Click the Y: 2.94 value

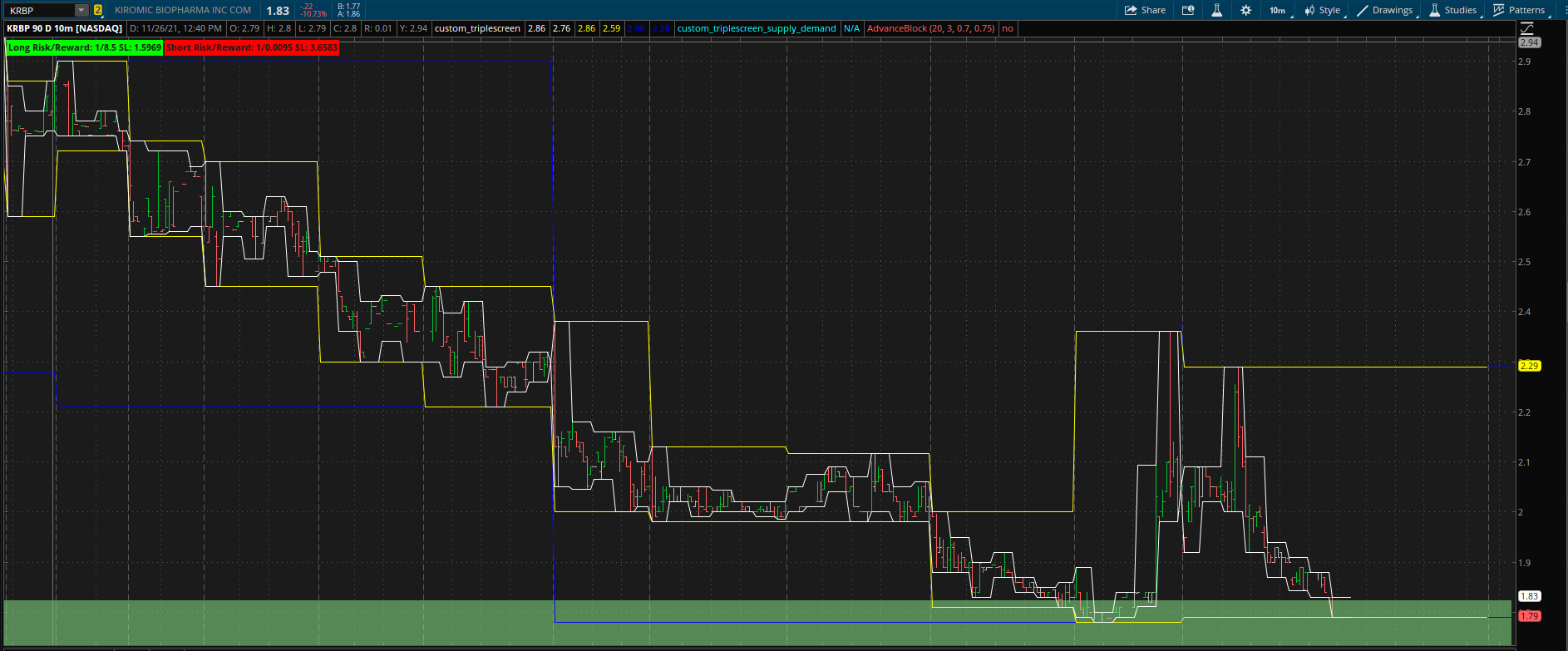coord(413,28)
